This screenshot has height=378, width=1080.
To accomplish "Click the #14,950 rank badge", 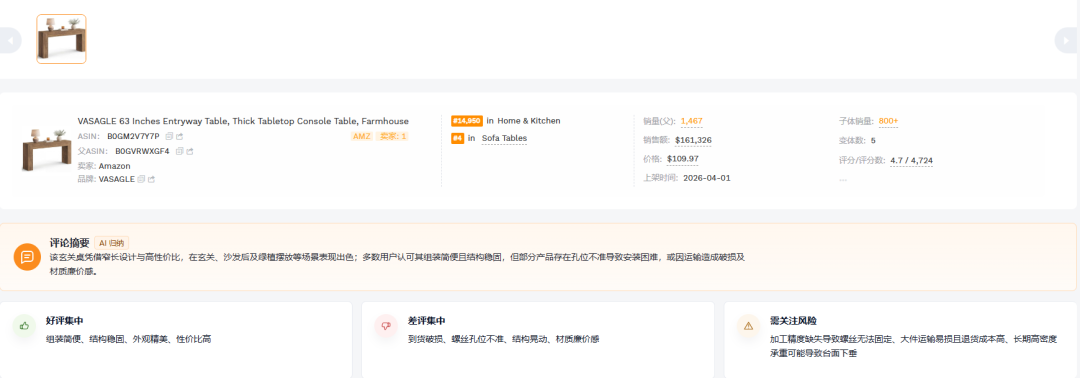I will tap(467, 120).
